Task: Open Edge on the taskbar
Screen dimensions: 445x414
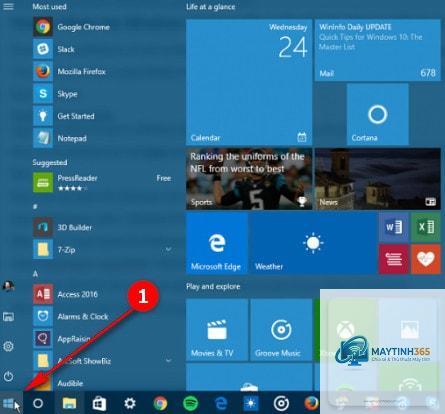Action: pyautogui.click(x=221, y=403)
